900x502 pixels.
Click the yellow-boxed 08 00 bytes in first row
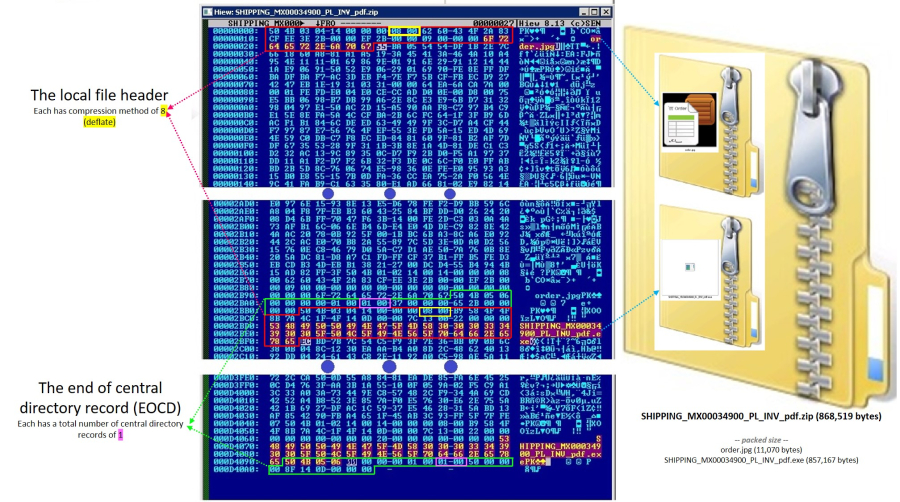tap(405, 30)
